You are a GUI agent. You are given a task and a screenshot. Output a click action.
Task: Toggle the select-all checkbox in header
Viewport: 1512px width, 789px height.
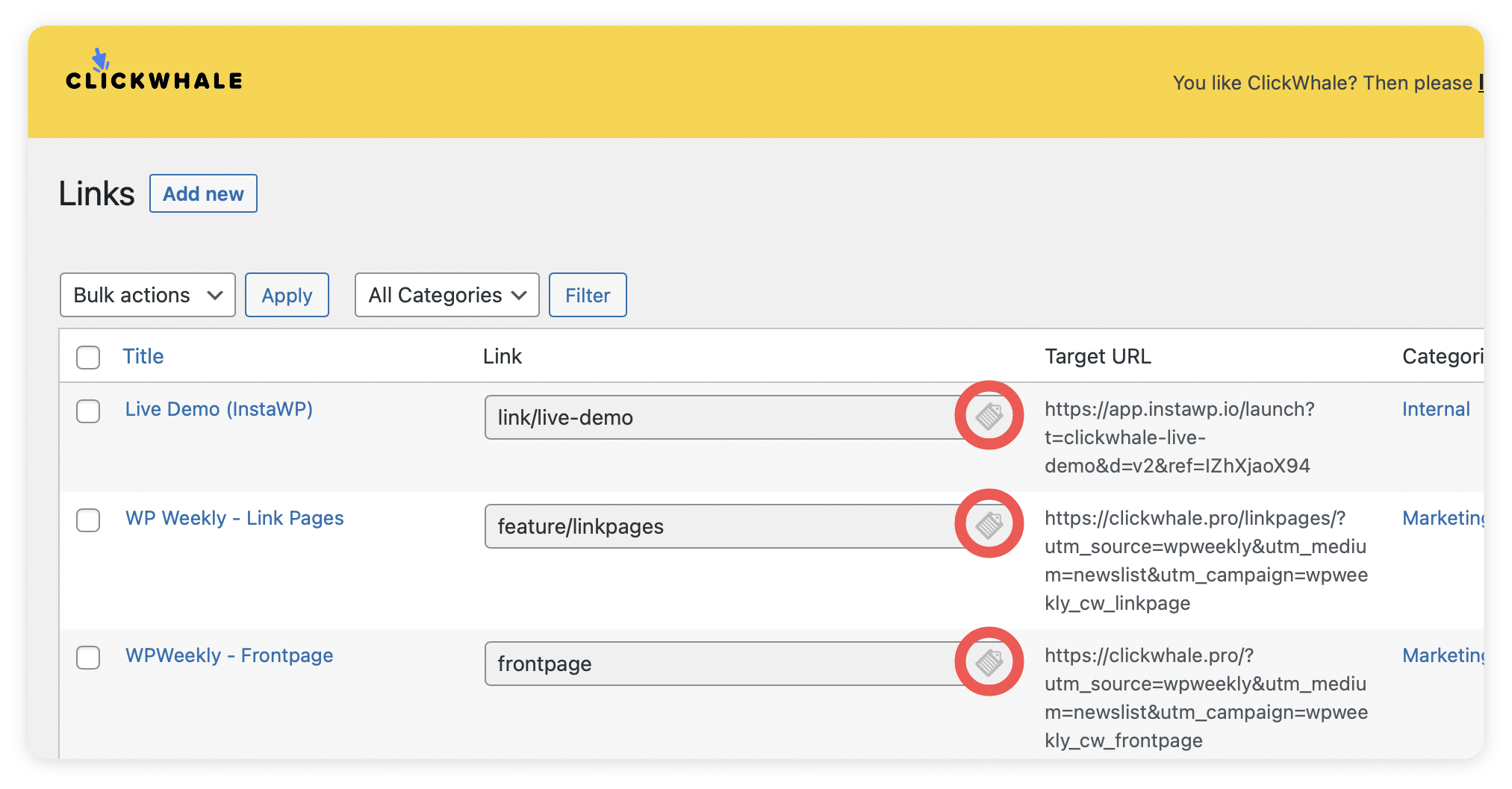88,357
